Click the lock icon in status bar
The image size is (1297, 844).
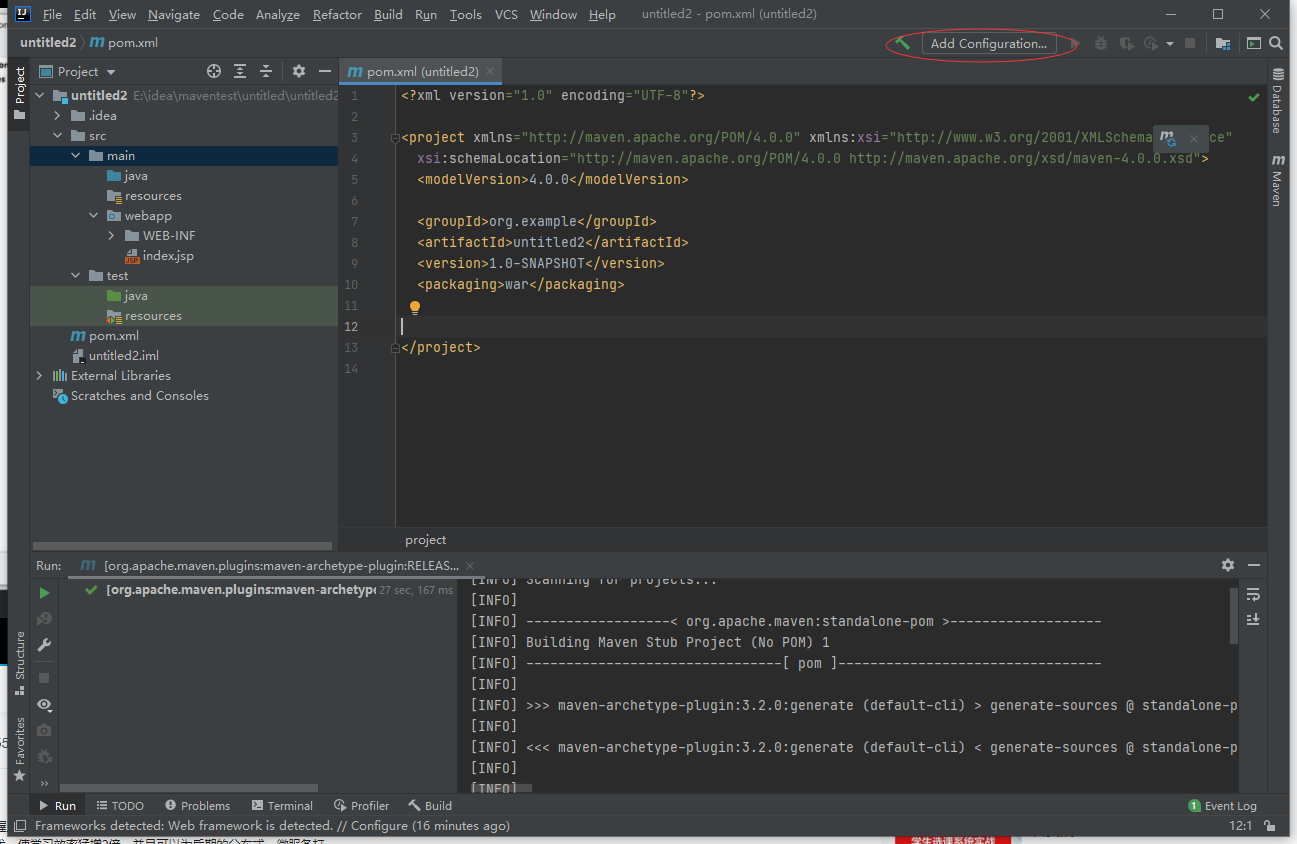[1270, 826]
